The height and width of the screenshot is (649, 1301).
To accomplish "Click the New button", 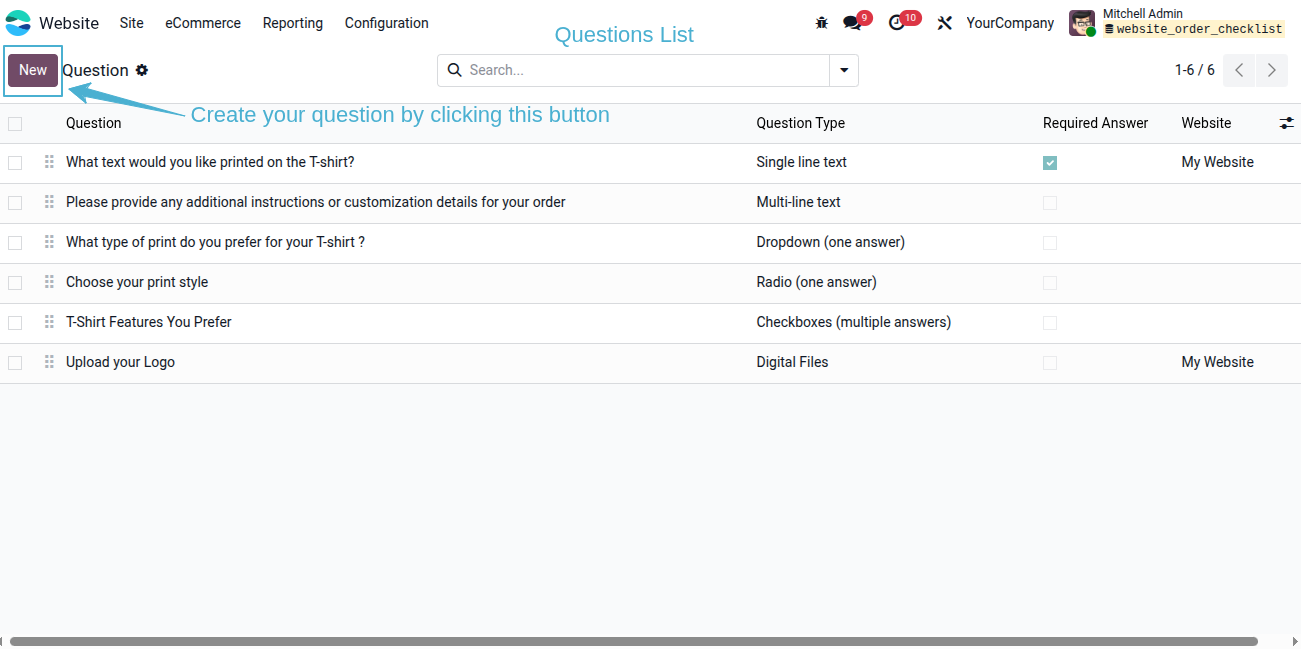I will 33,70.
